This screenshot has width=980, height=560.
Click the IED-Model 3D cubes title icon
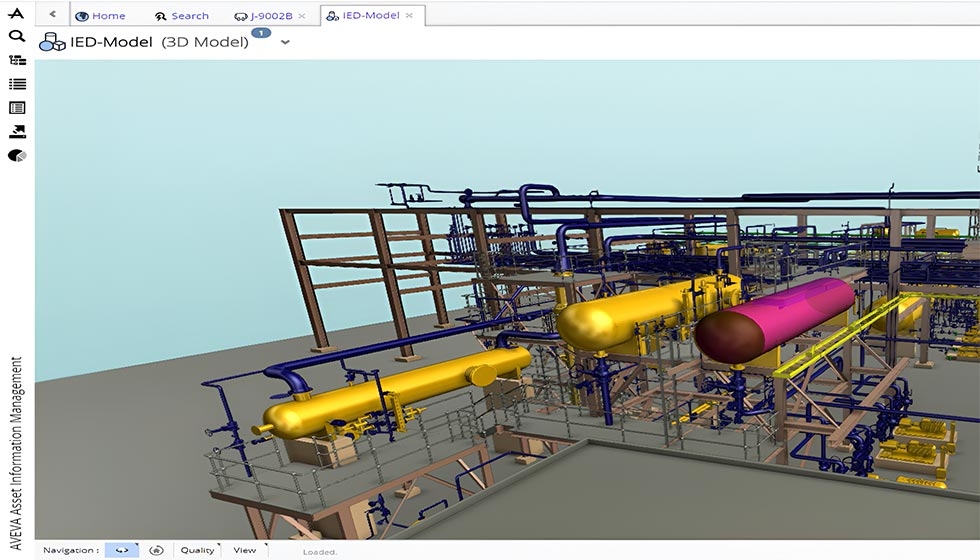tap(52, 43)
